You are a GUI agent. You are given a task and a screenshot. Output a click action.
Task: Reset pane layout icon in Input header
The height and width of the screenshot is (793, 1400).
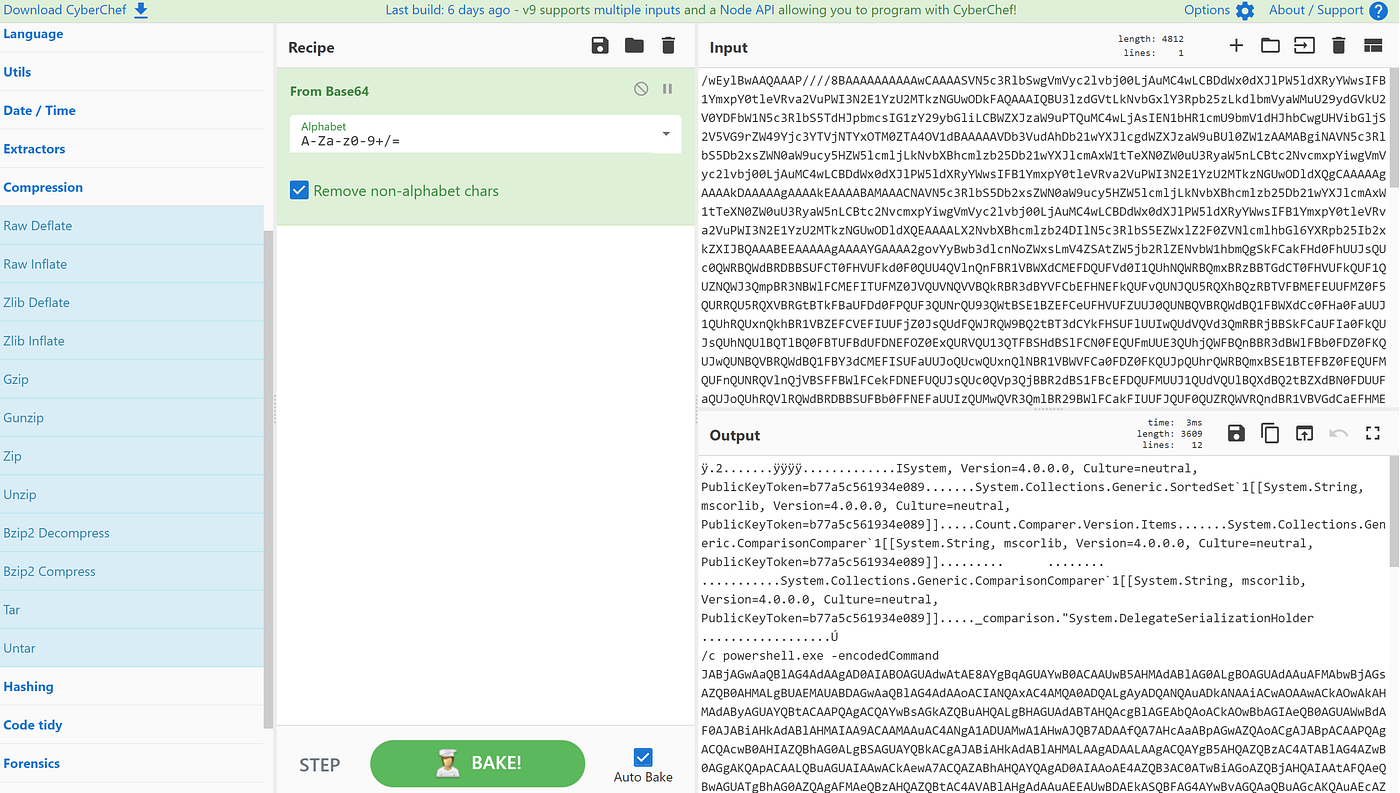1373,45
